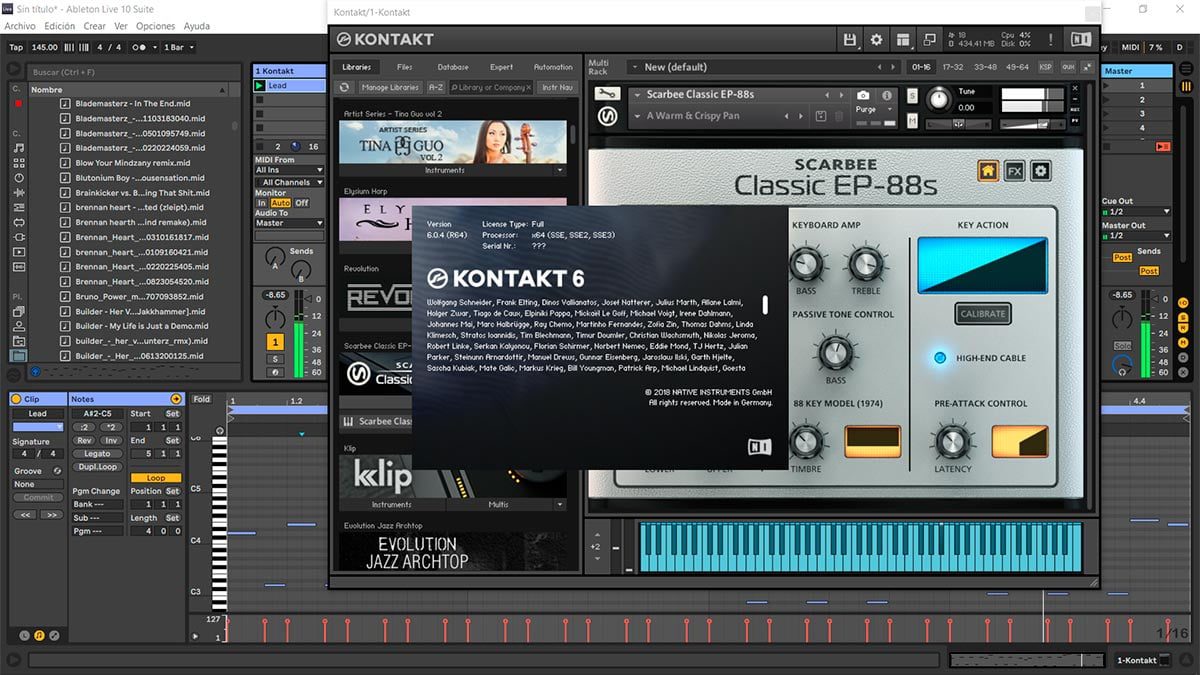The height and width of the screenshot is (675, 1200).
Task: Open Kontakt's save menu disk icon
Action: click(x=851, y=40)
